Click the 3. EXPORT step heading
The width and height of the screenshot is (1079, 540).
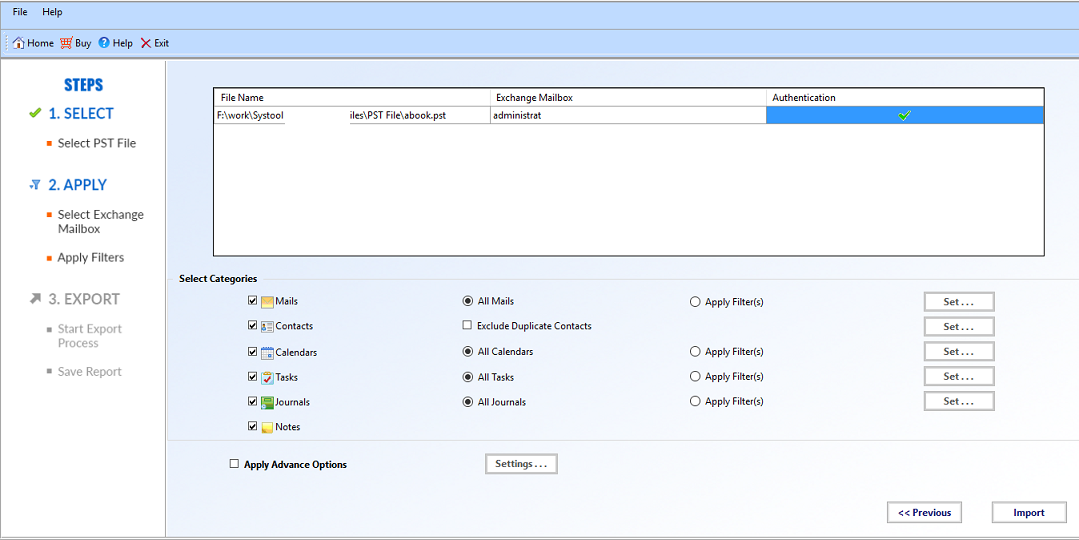point(84,299)
